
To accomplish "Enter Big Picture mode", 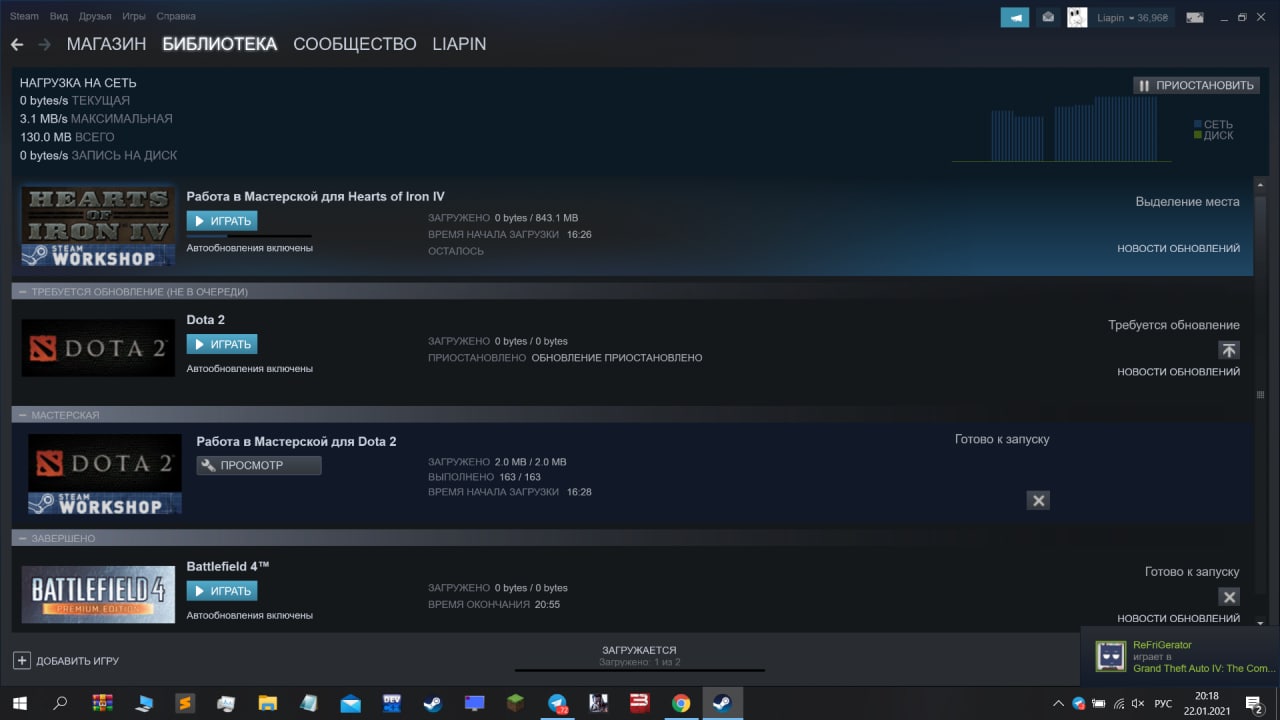I will pos(1194,17).
